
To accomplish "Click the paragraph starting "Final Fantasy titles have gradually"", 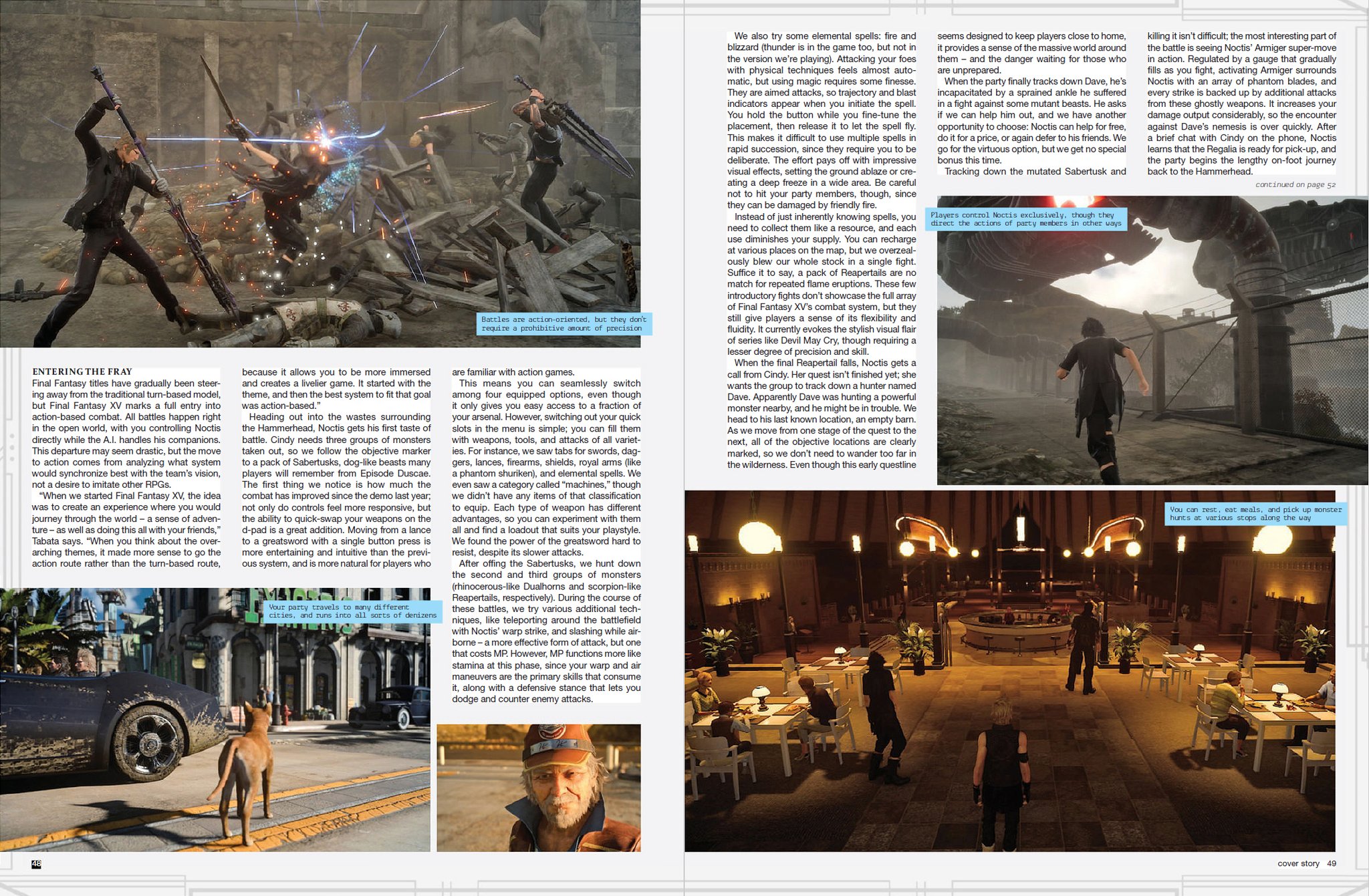I will tap(126, 434).
